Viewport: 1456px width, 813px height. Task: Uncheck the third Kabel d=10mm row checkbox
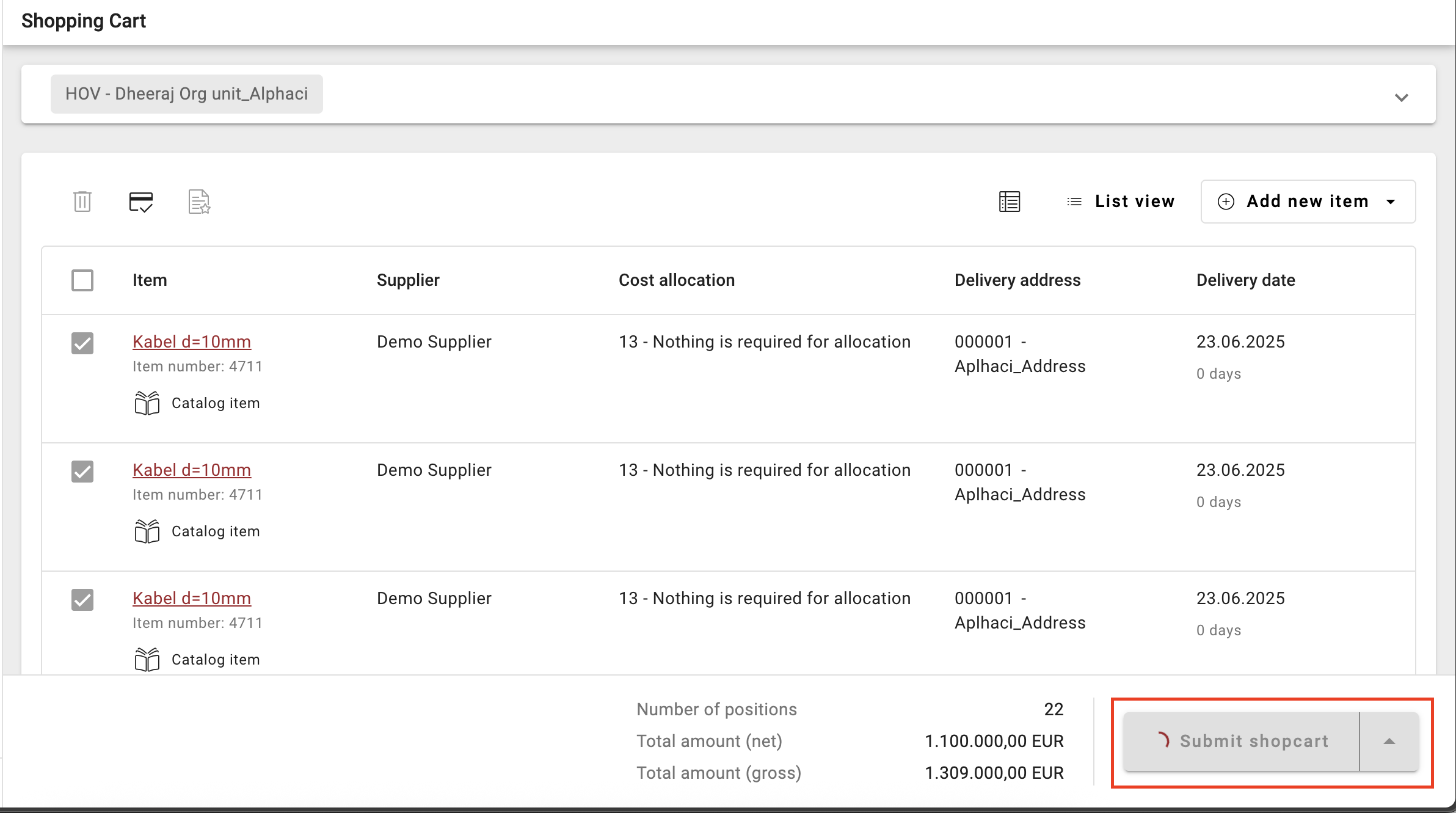pyautogui.click(x=82, y=600)
